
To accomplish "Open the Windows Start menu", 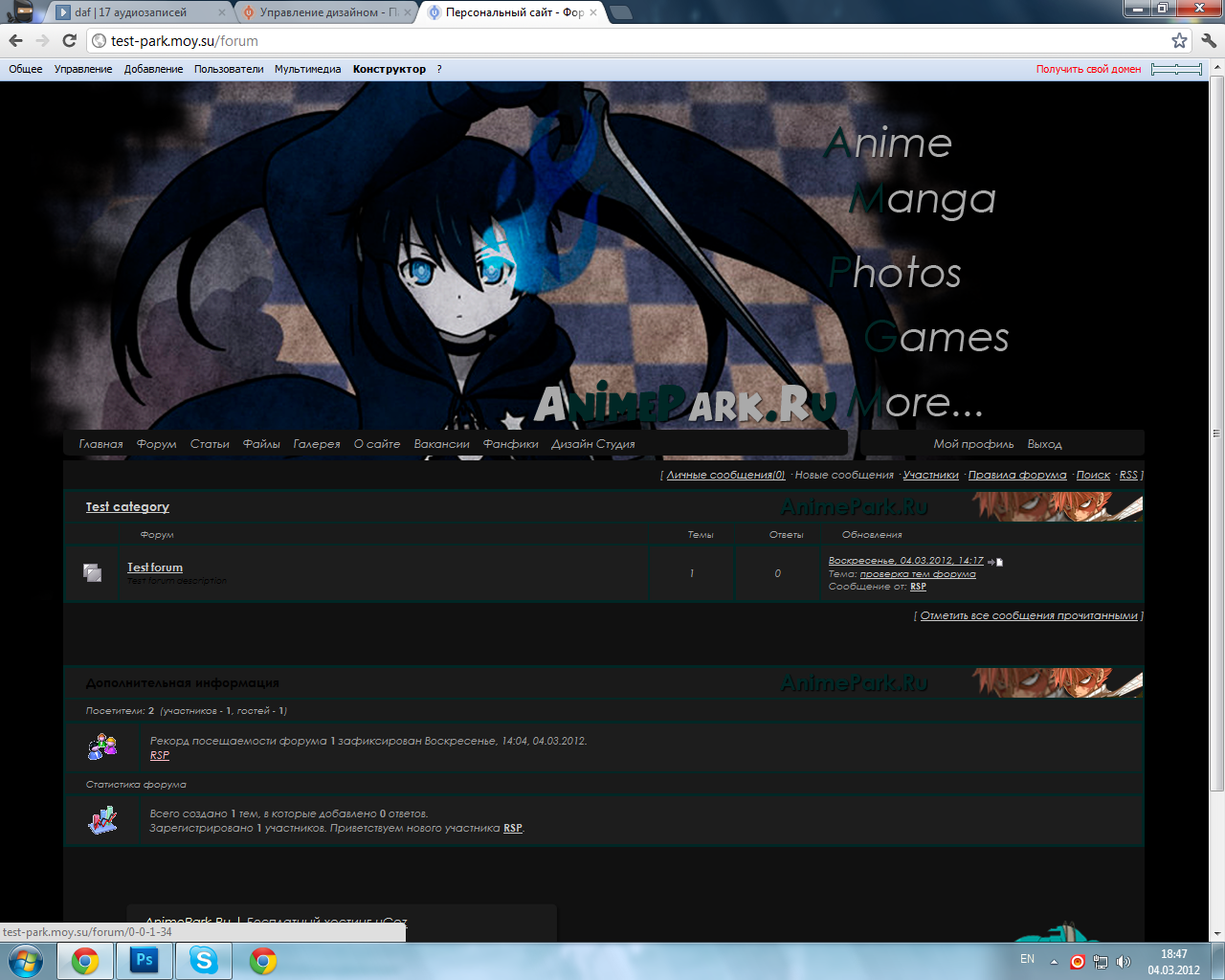I will point(26,961).
